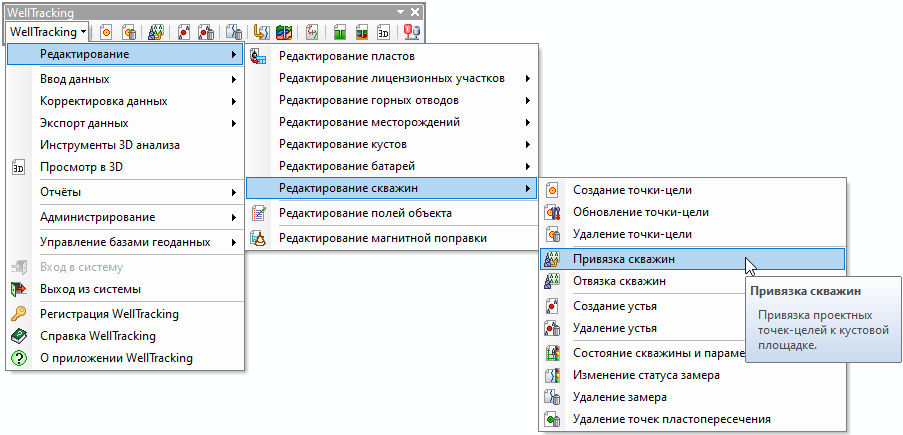Screen dimensions: 903x435
Task: Click the icon beside Обновление точки-цели
Action: pos(553,212)
